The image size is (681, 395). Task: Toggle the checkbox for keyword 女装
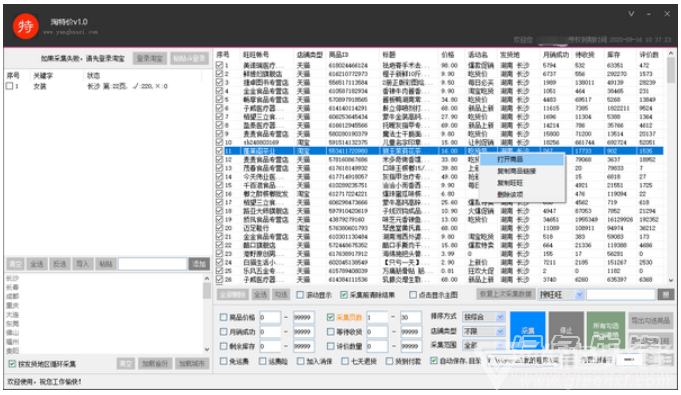pyautogui.click(x=10, y=86)
